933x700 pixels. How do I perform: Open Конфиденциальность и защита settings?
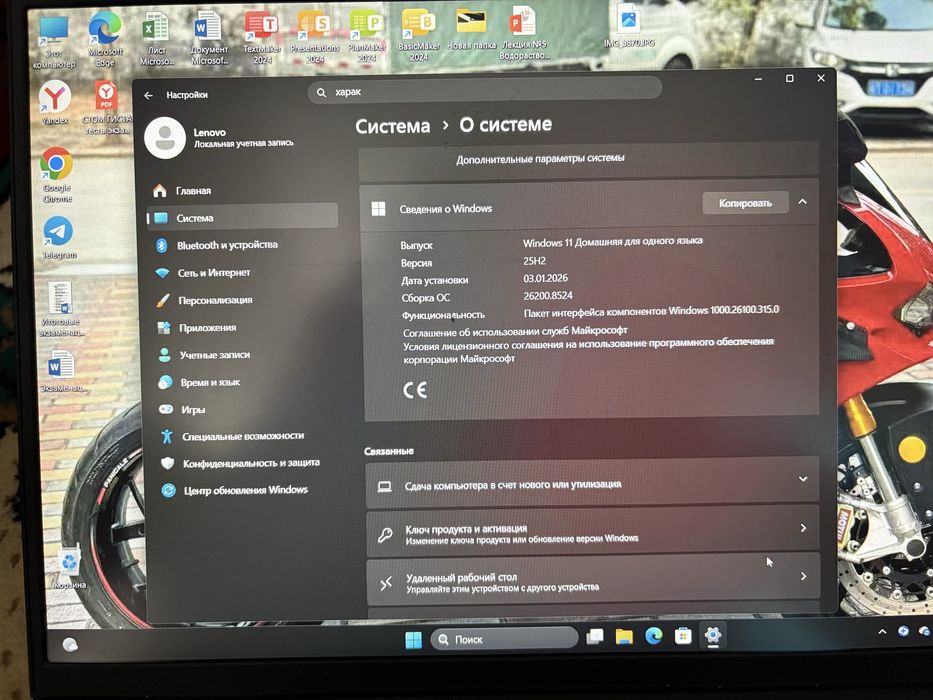tap(249, 463)
